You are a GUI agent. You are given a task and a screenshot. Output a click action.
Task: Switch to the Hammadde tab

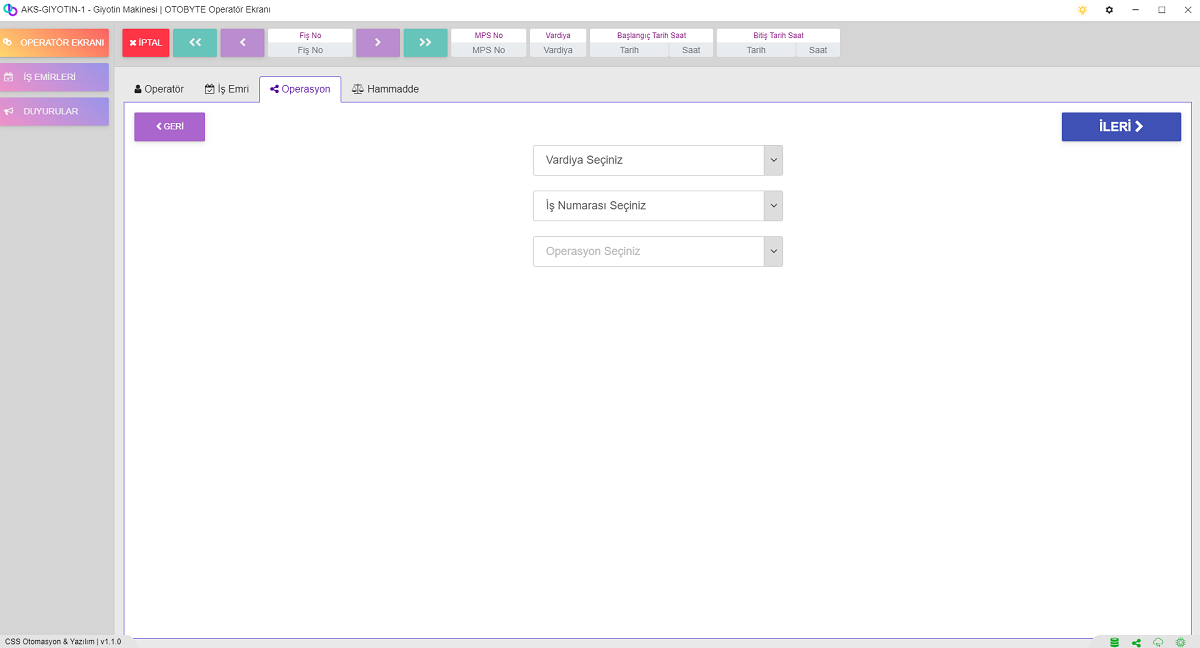[x=385, y=89]
